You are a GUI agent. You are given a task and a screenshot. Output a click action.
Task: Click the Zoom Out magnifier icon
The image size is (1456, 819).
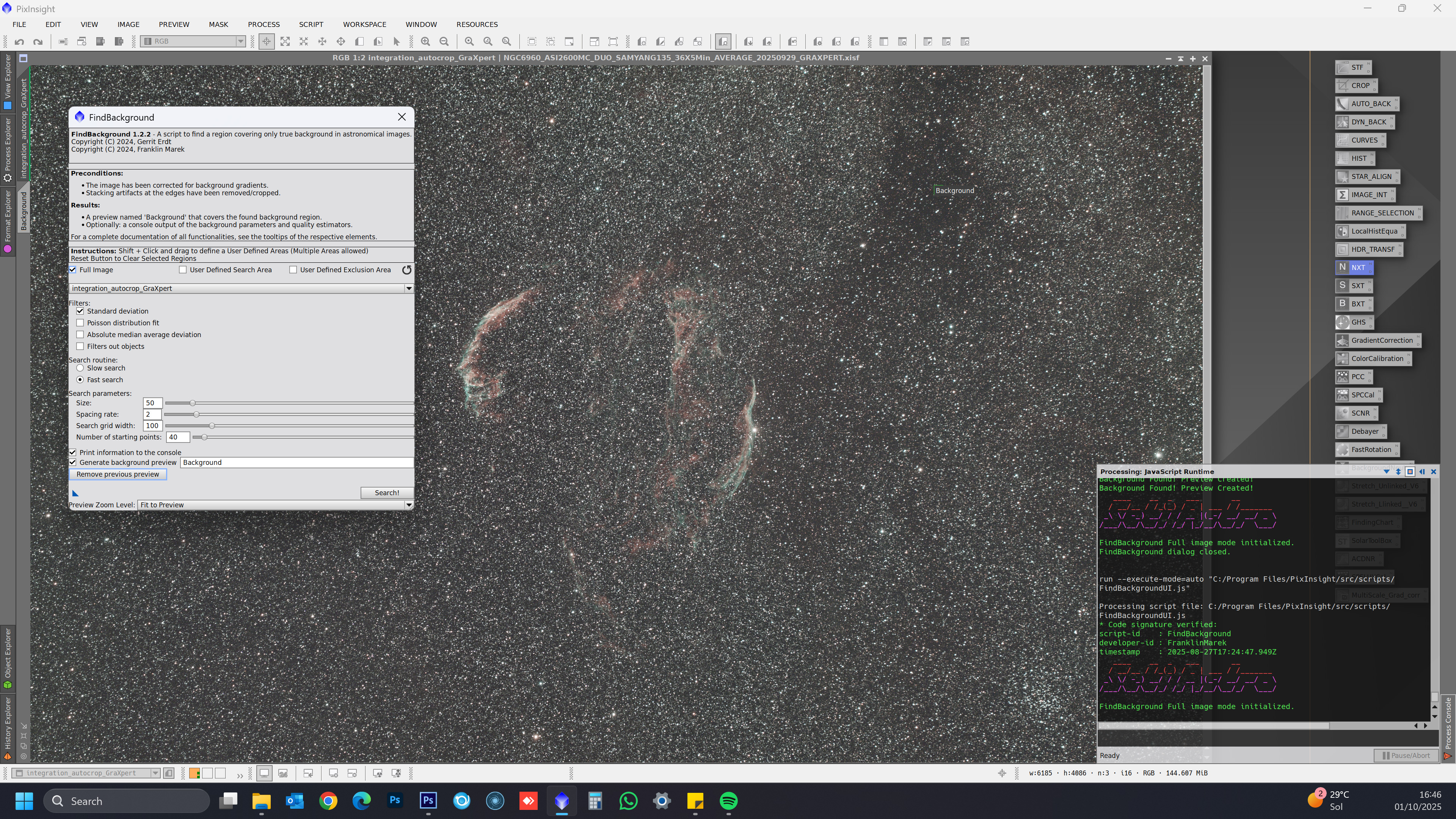pos(444,41)
